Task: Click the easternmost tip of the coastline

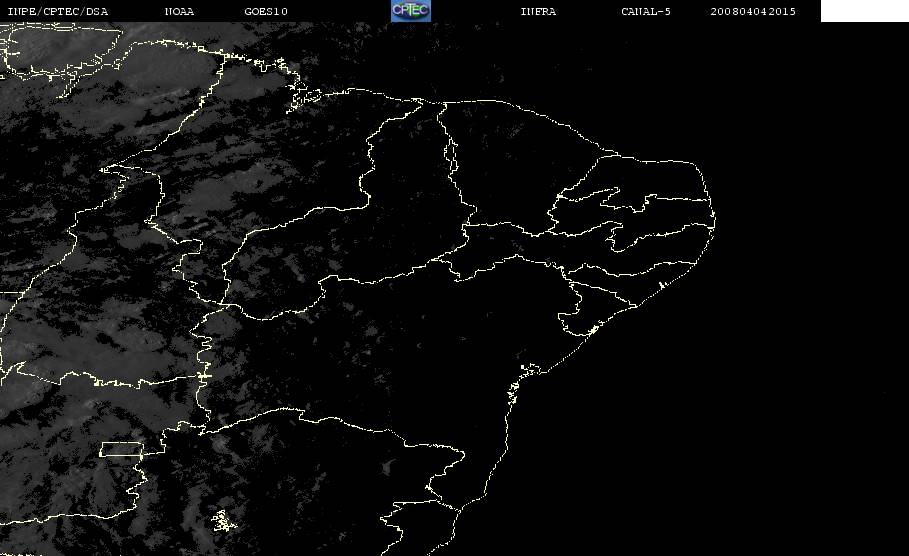Action: point(715,220)
